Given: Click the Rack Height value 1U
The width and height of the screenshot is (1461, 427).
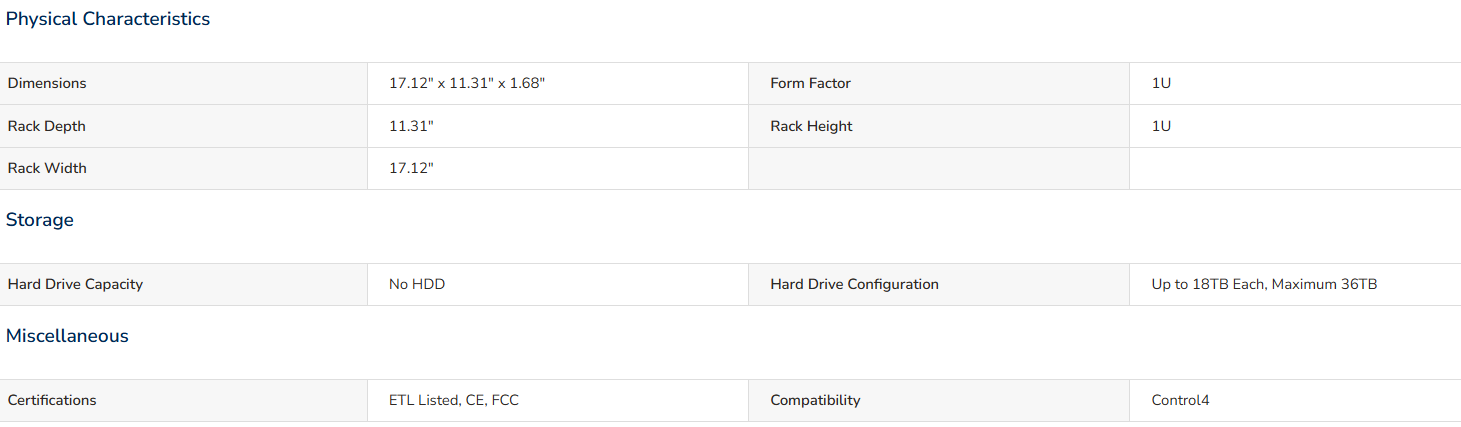Looking at the screenshot, I should 1161,126.
